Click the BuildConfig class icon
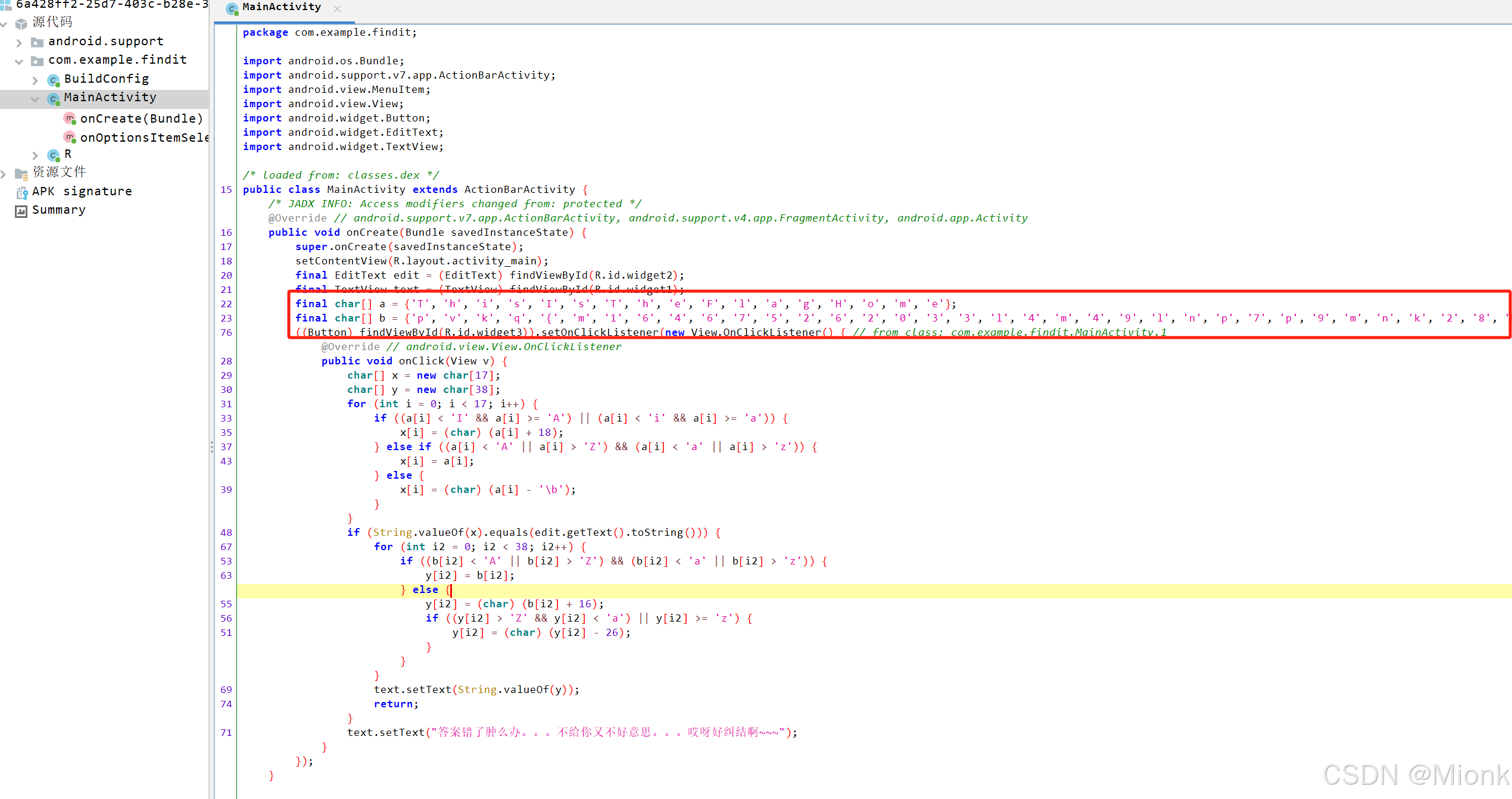Screen dimensions: 1512x799 54,80
